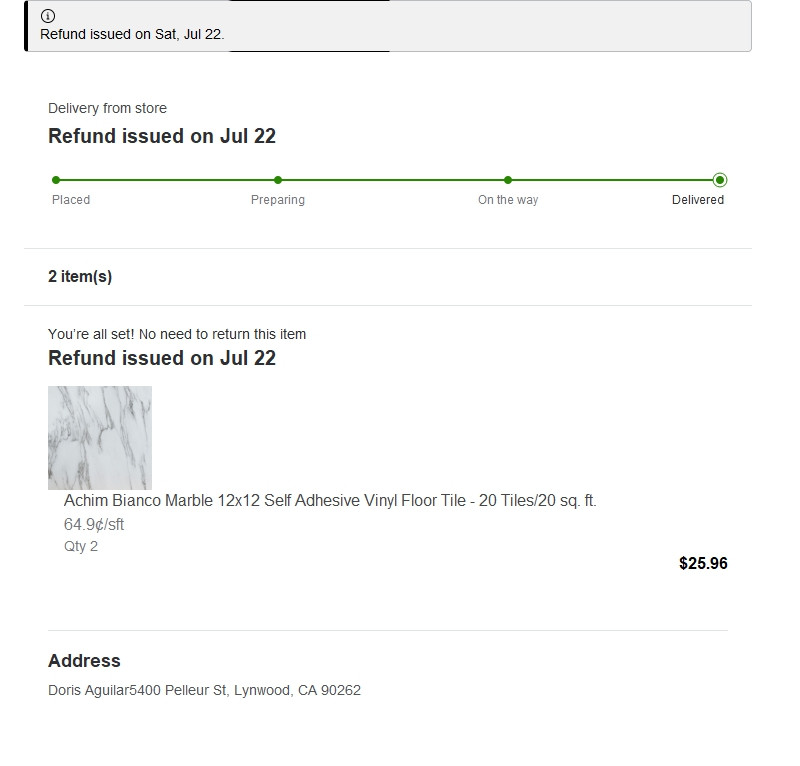The height and width of the screenshot is (766, 800).
Task: Click the Placed step label
Action: coord(71,200)
